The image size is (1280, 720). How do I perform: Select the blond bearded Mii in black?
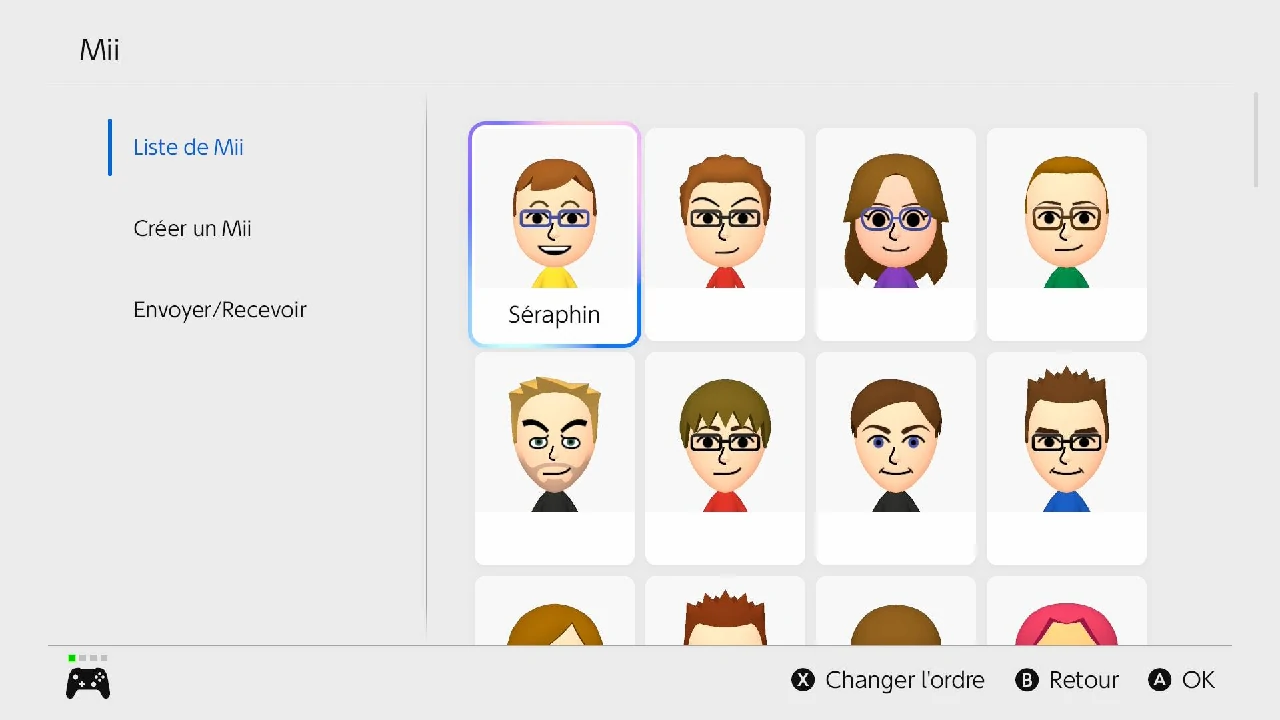[554, 458]
